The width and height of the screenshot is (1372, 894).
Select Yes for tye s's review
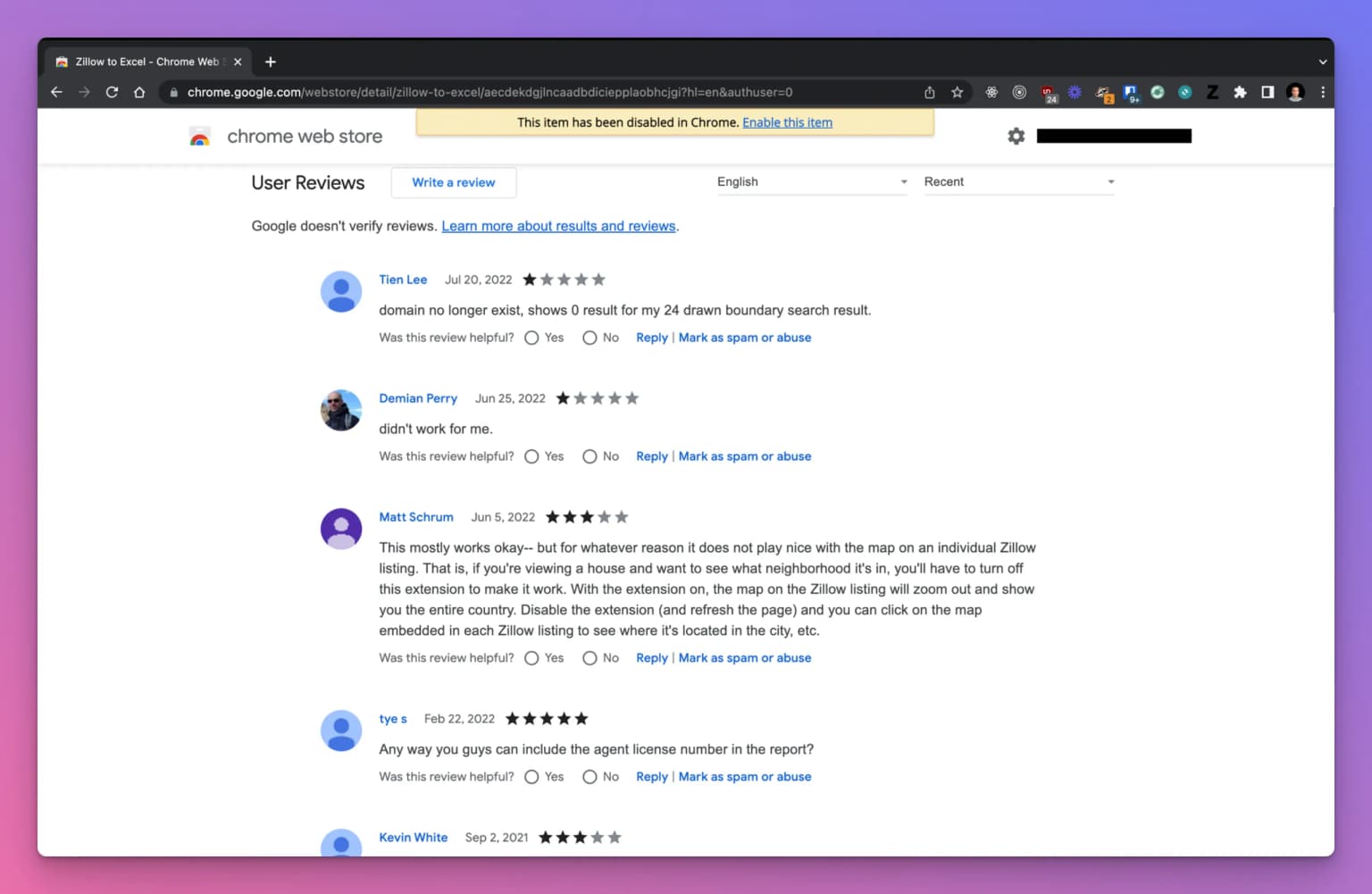[x=531, y=777]
